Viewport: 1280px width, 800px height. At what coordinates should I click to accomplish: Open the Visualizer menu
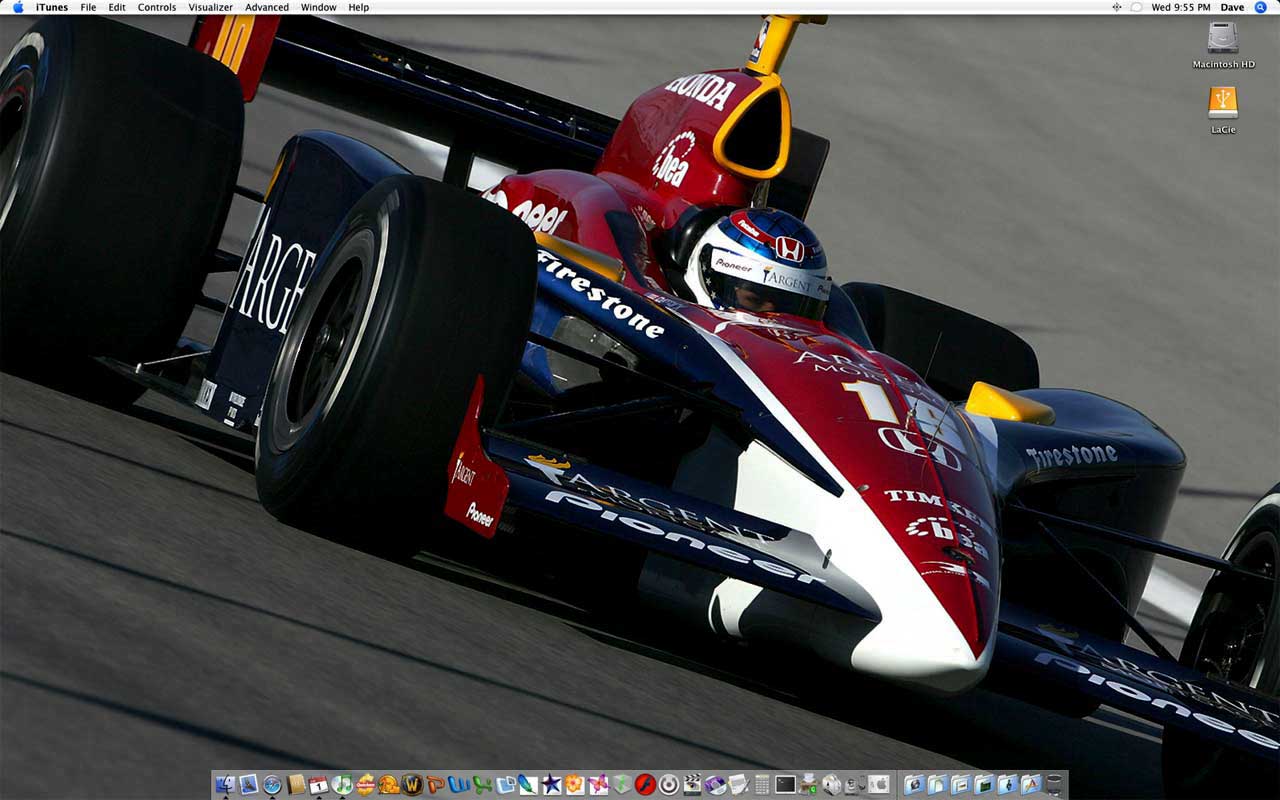[x=210, y=7]
